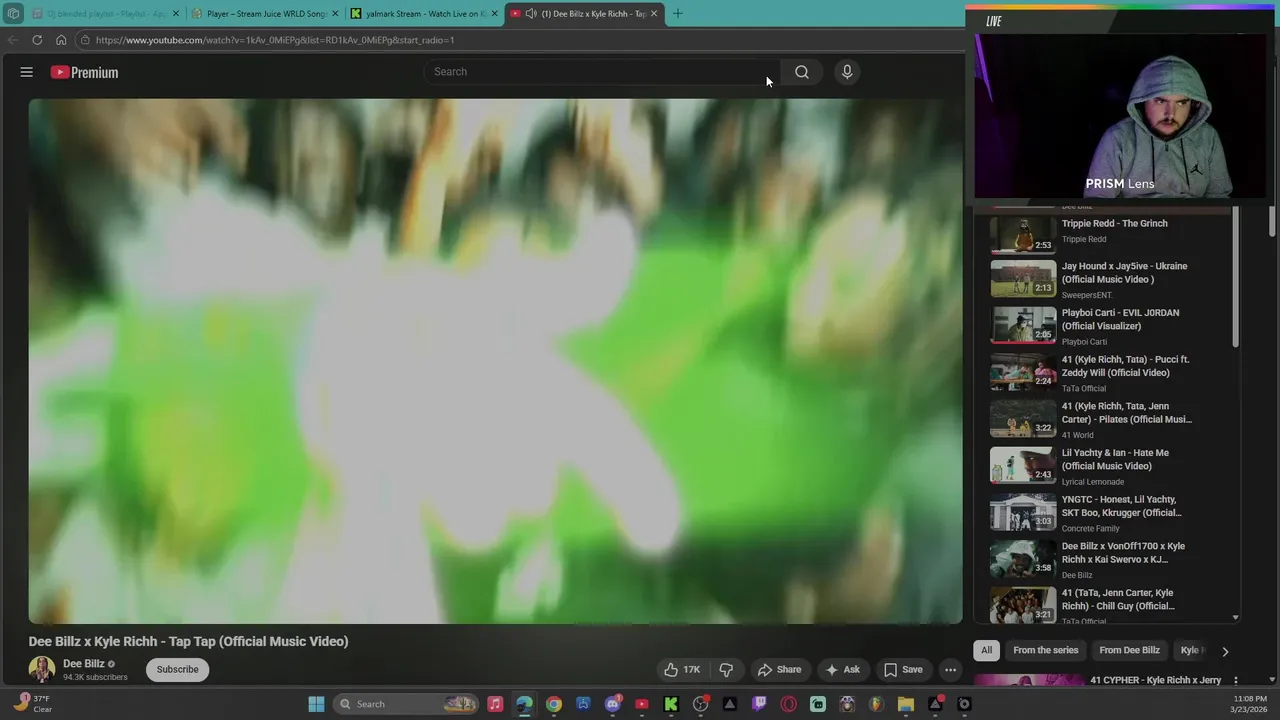Image resolution: width=1280 pixels, height=720 pixels.
Task: Click the YouTube search magnifier button
Action: click(801, 72)
